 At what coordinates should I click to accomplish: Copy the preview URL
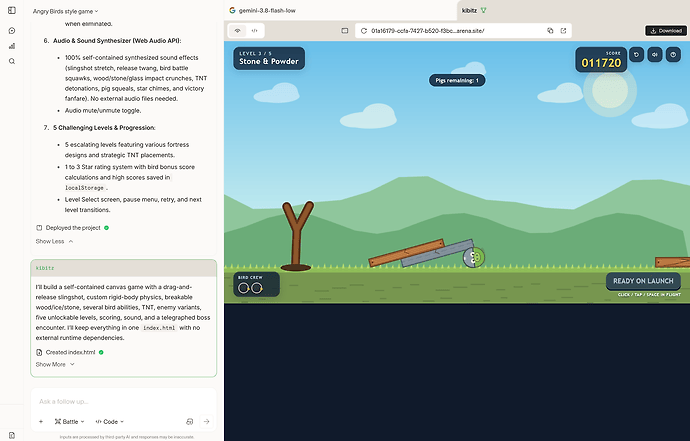click(x=550, y=31)
